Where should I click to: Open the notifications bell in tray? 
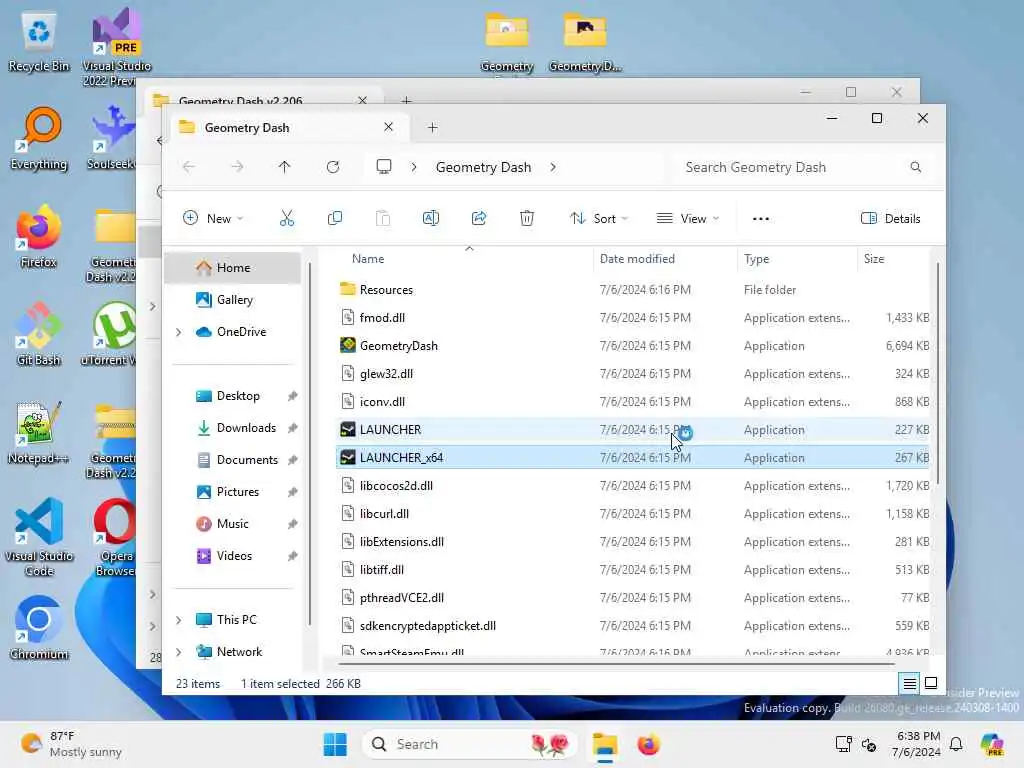(x=956, y=744)
